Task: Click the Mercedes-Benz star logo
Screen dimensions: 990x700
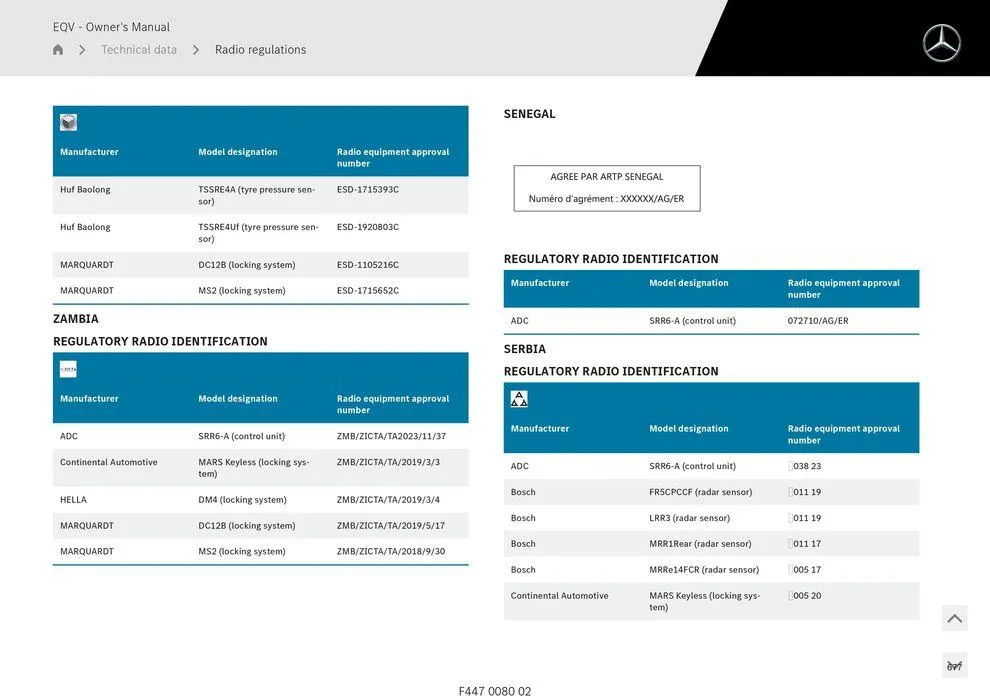Action: (x=942, y=44)
